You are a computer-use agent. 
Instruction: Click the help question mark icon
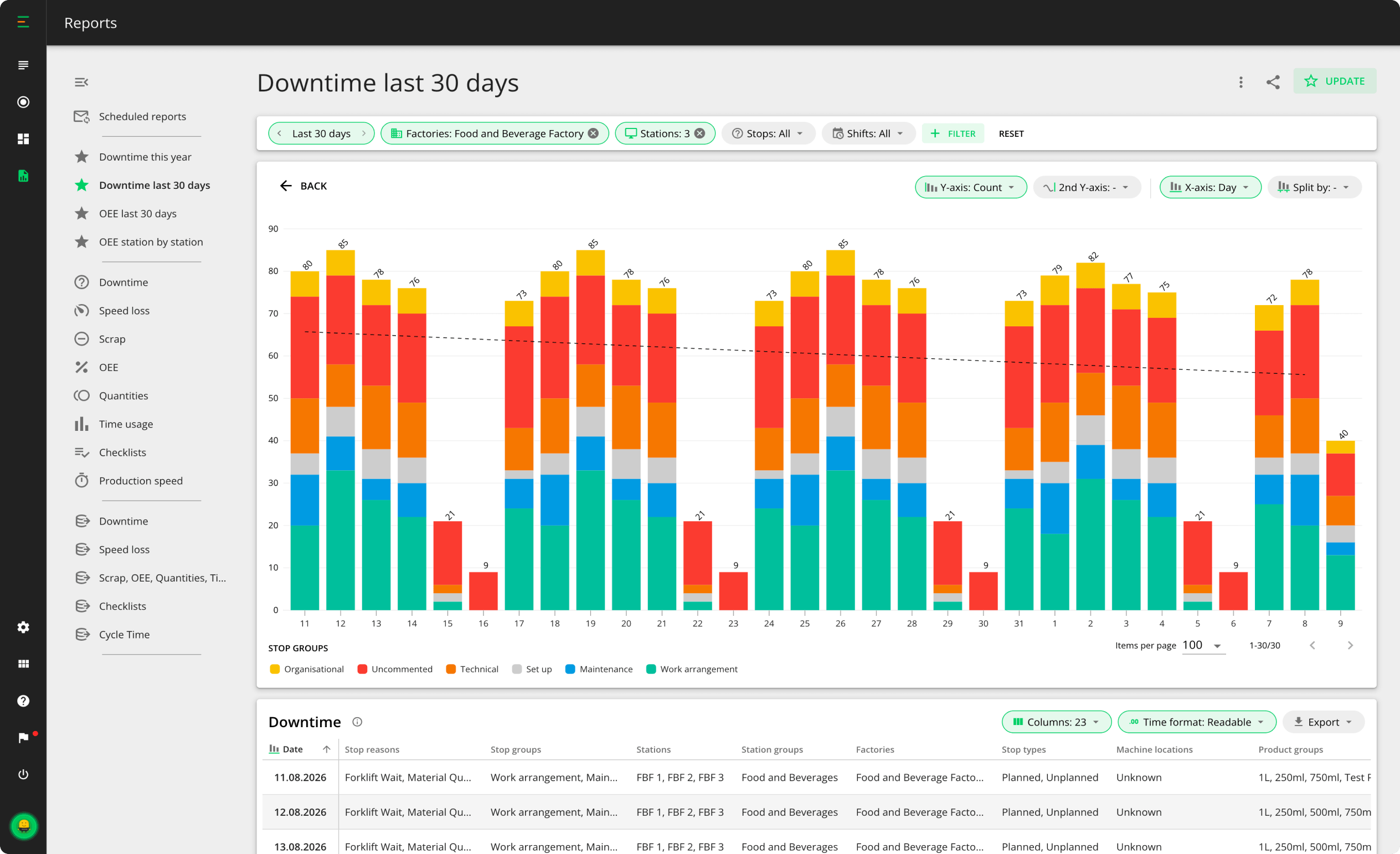(23, 701)
